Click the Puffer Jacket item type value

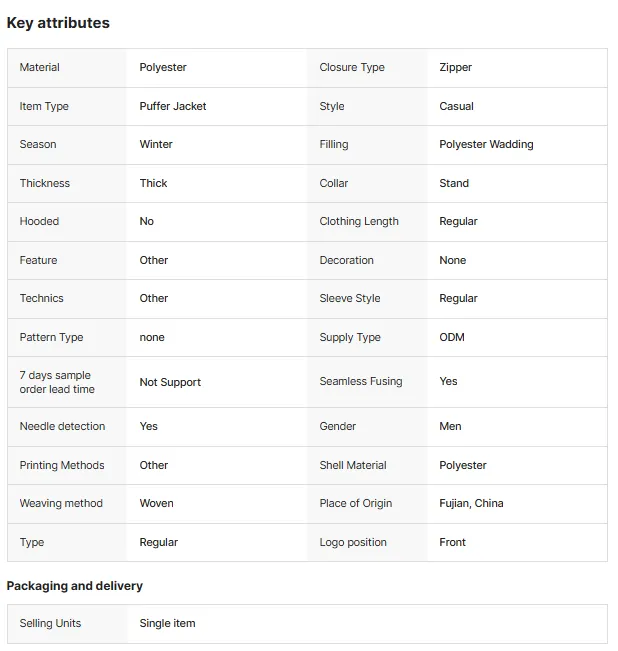click(173, 106)
